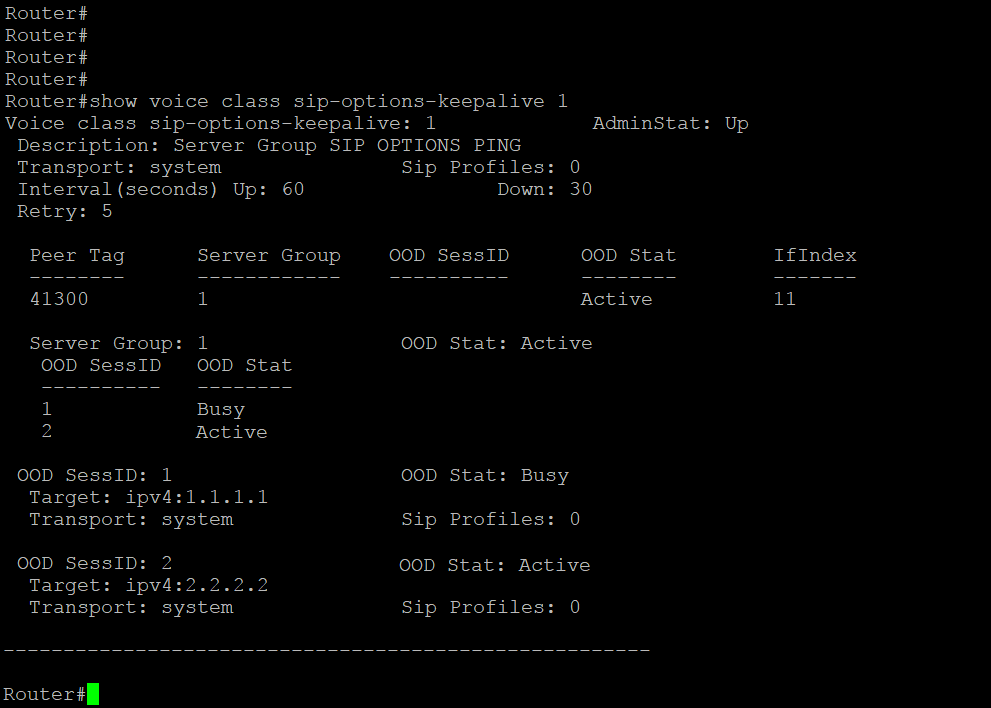The image size is (991, 708).
Task: Click the Peer Tag column header
Action: [77, 256]
